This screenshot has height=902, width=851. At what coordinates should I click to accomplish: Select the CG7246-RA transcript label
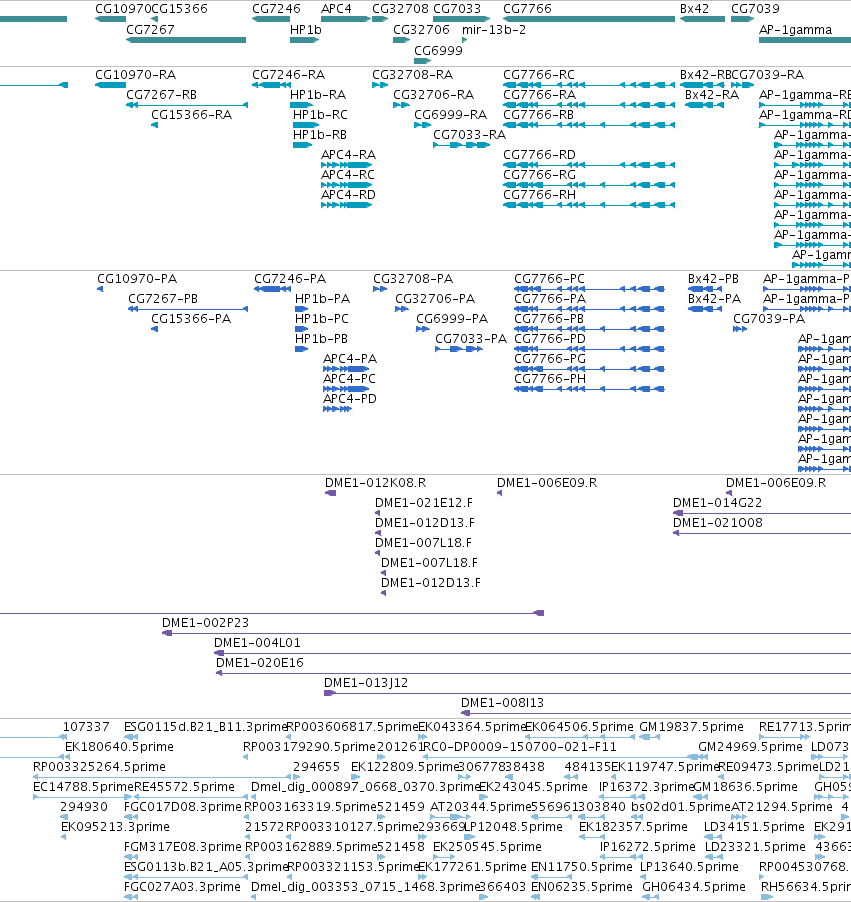(288, 75)
